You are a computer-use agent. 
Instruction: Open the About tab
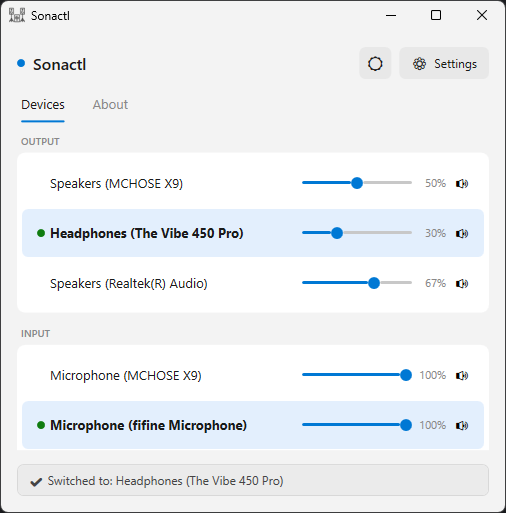(110, 105)
